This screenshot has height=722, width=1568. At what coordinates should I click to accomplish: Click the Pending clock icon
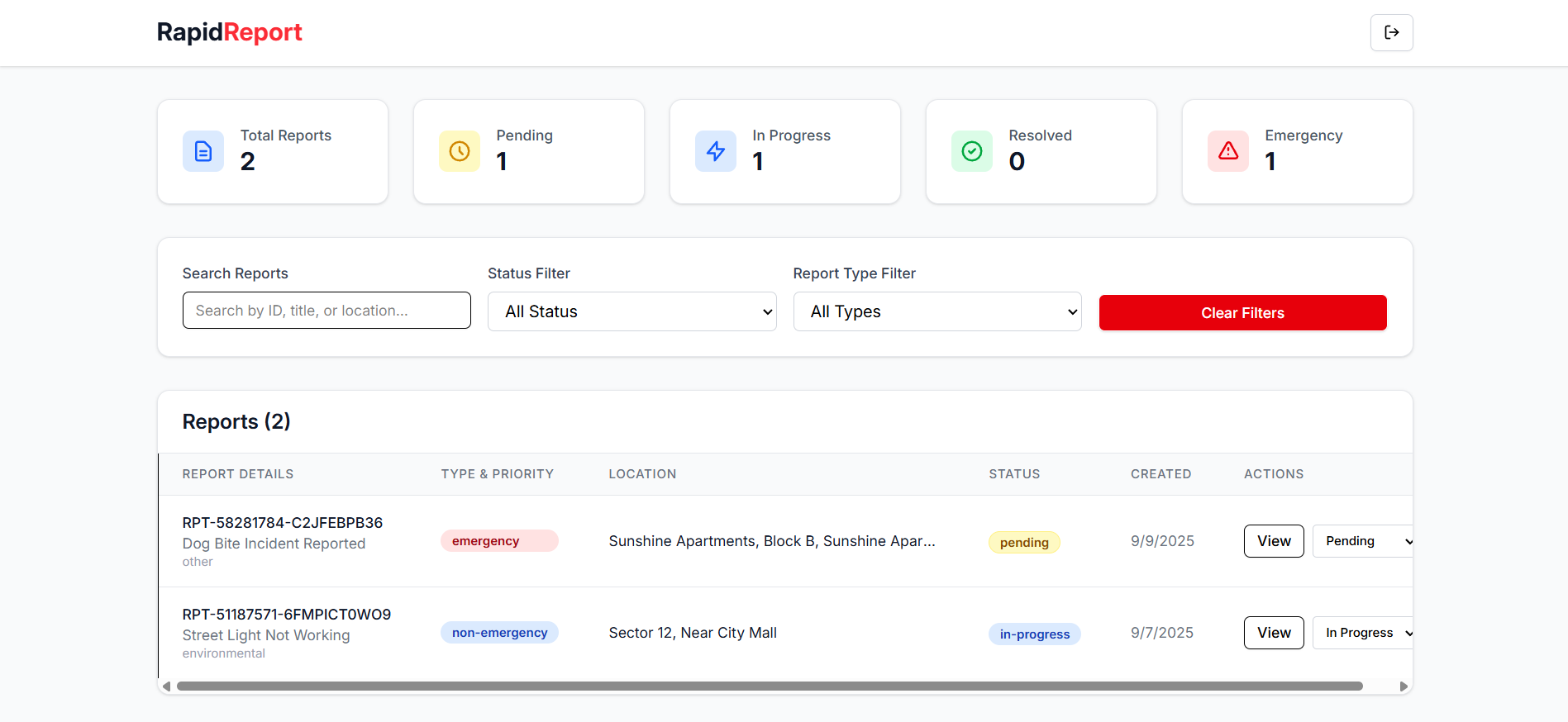tap(460, 151)
